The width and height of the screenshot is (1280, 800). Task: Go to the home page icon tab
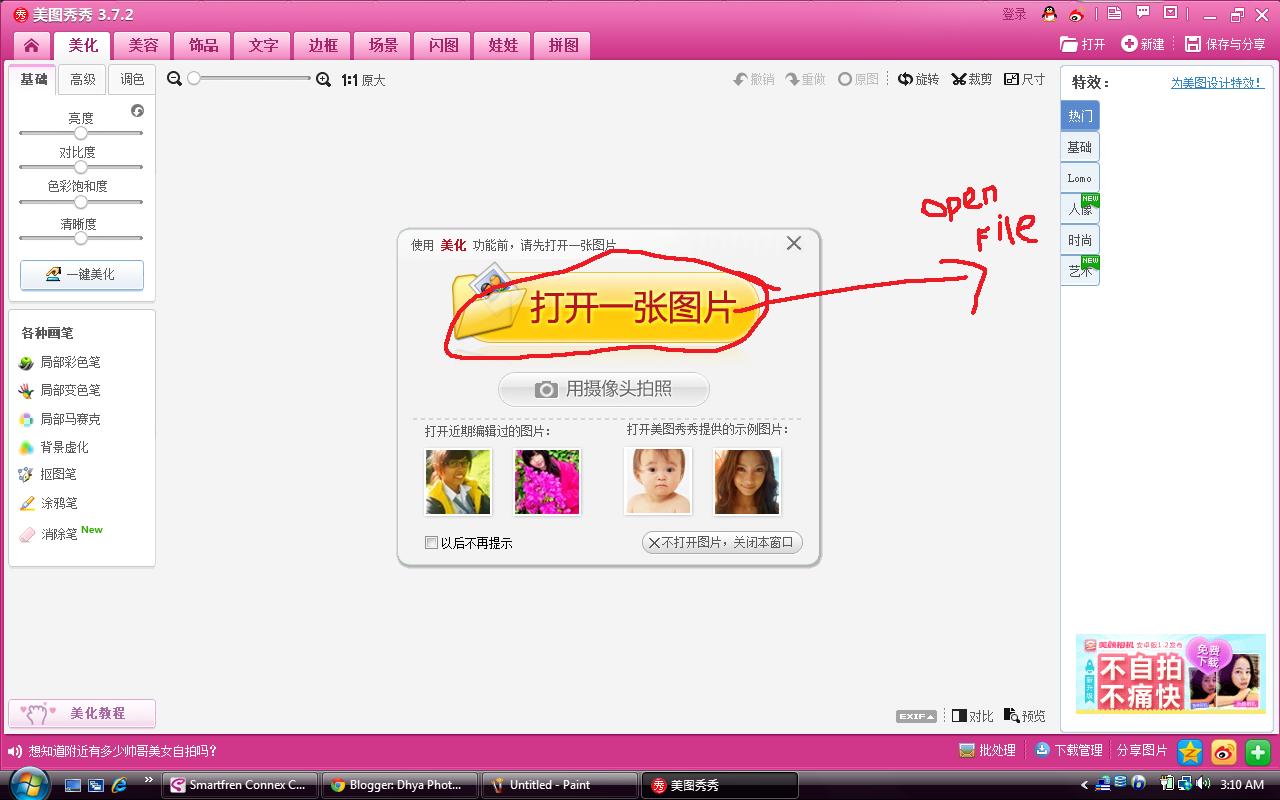(32, 45)
